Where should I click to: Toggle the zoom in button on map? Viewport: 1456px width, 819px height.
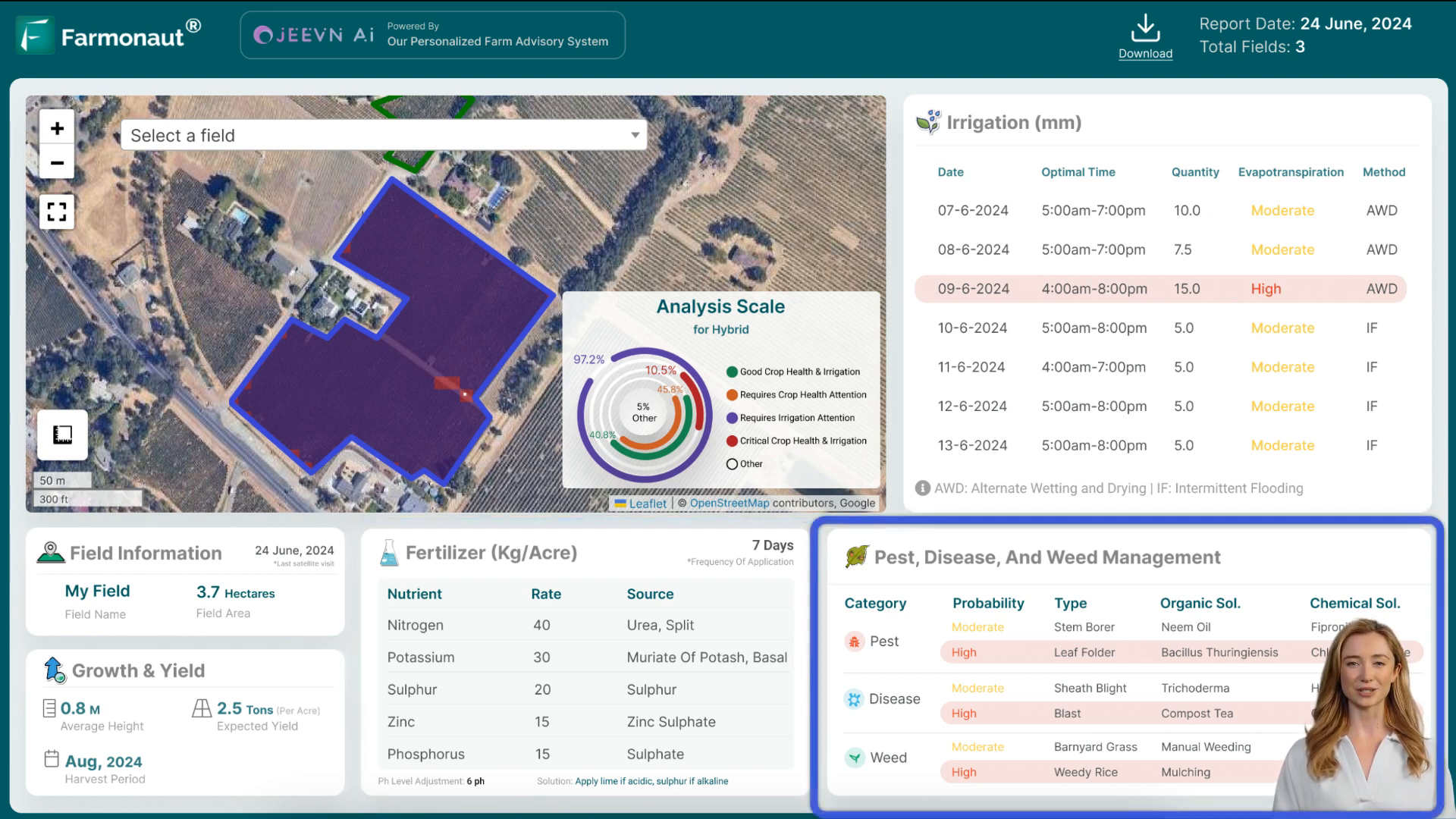coord(57,128)
